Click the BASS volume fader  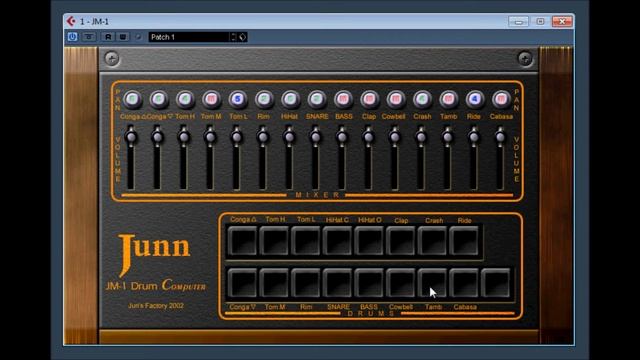[x=342, y=137]
